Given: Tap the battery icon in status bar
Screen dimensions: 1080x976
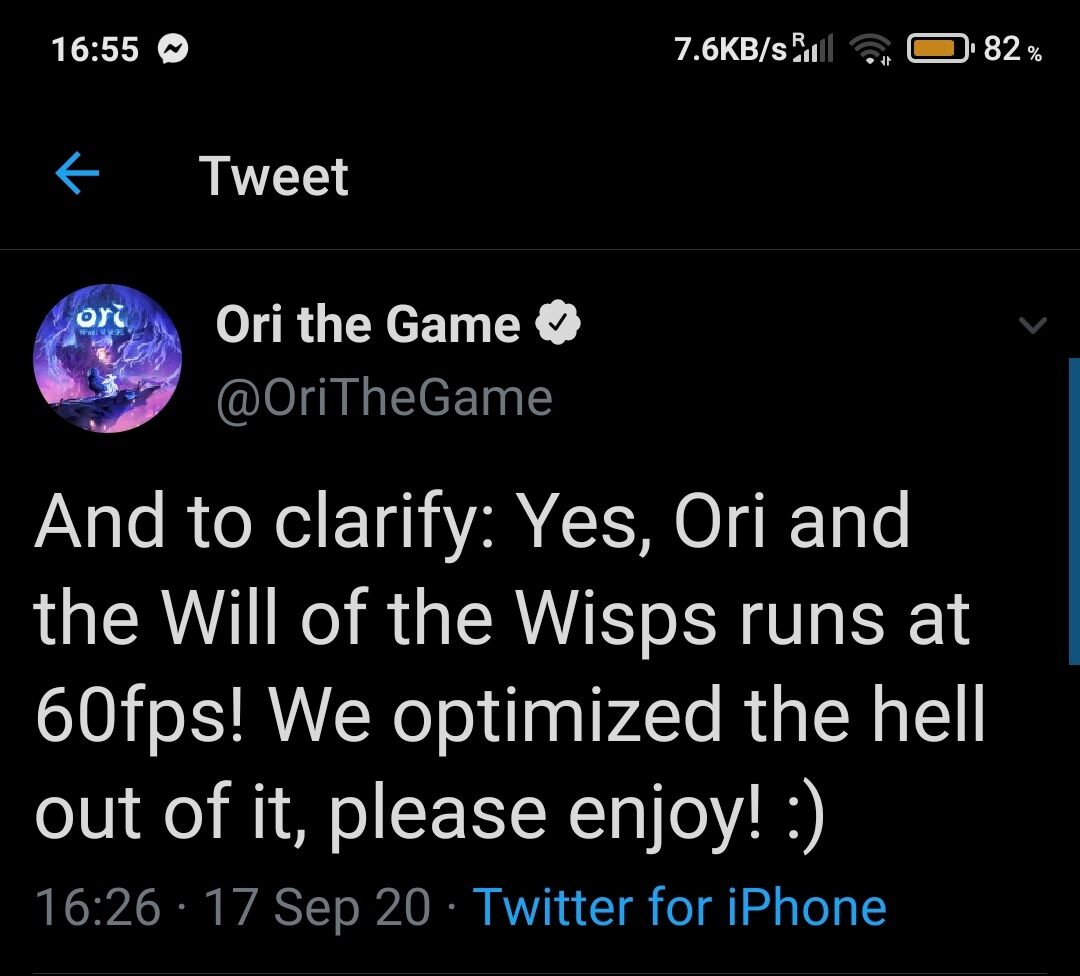Looking at the screenshot, I should click(937, 49).
